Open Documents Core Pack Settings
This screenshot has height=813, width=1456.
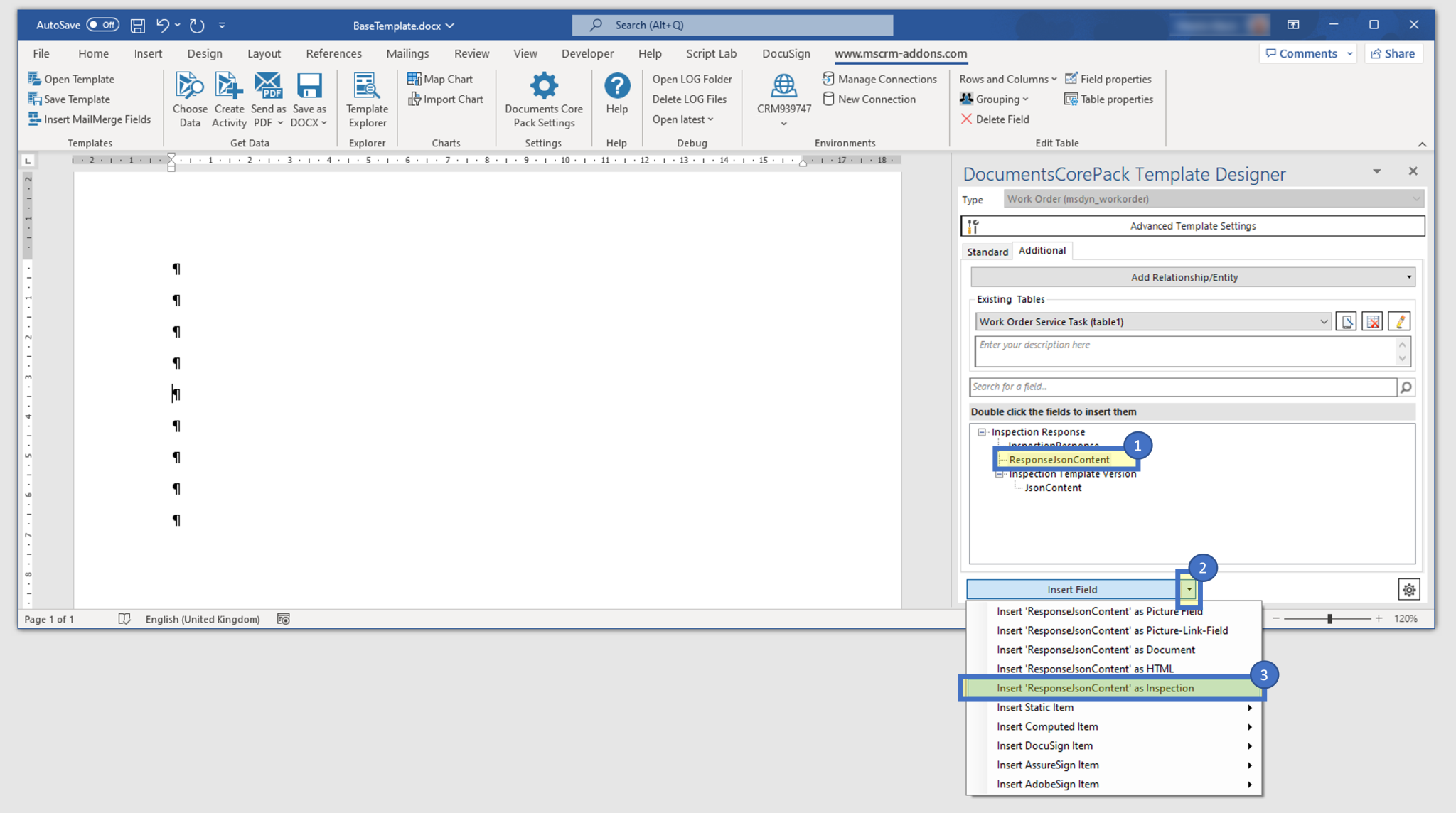[543, 99]
